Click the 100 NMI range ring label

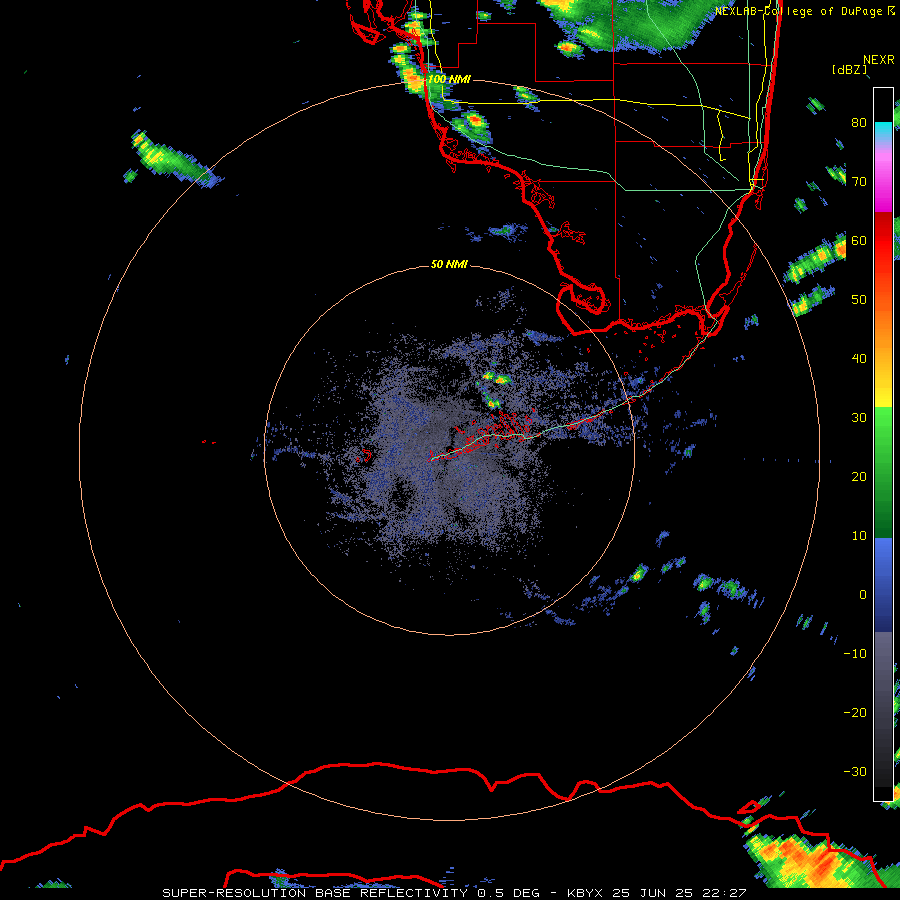pyautogui.click(x=449, y=79)
